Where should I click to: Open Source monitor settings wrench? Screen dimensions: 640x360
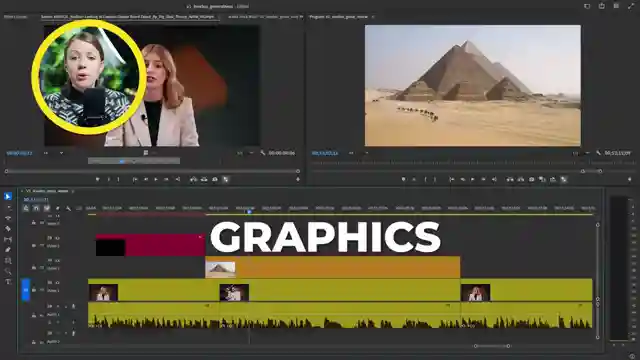tap(262, 153)
